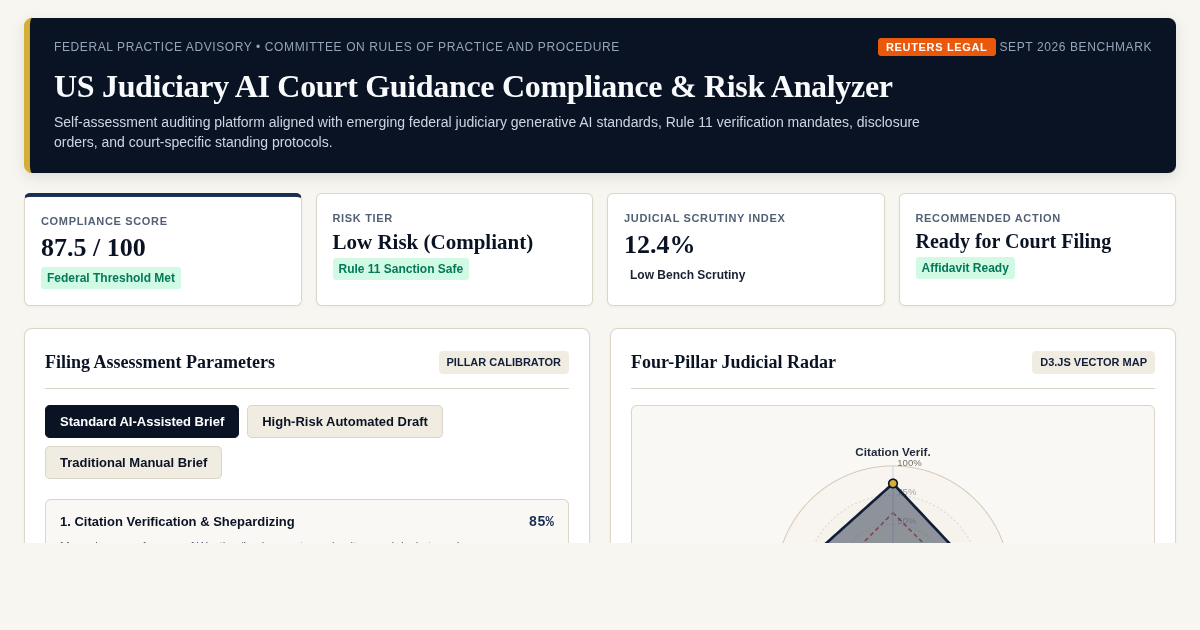This screenshot has width=1200, height=630.
Task: Click the Affidavit Ready tag
Action: [x=965, y=268]
